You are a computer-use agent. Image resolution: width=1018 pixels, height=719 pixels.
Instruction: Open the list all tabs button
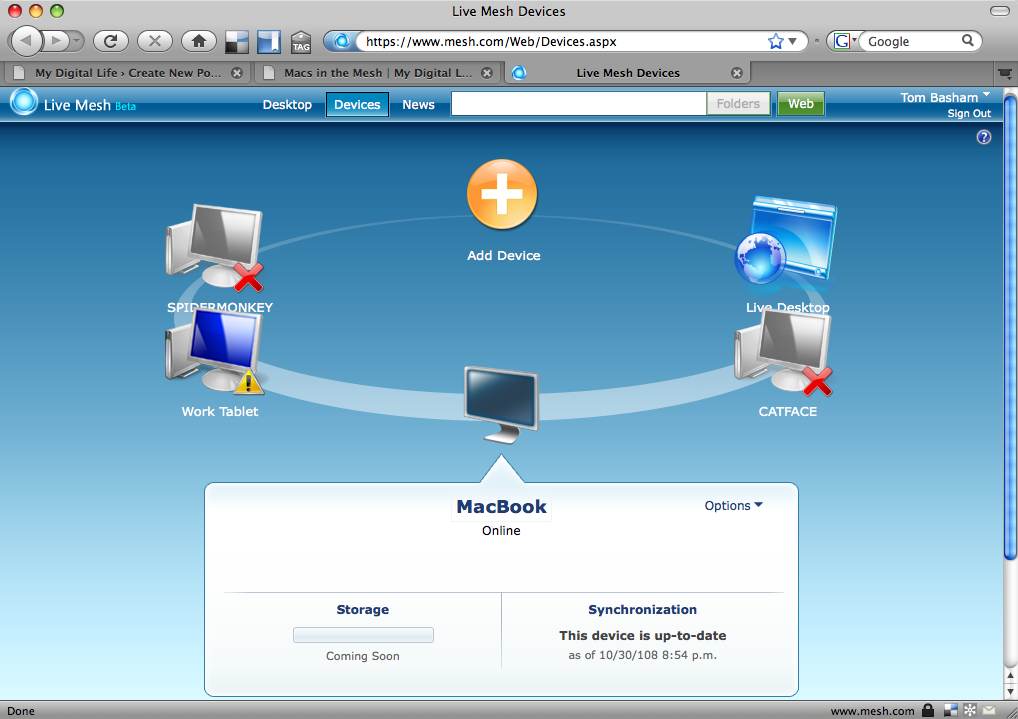click(x=1005, y=73)
